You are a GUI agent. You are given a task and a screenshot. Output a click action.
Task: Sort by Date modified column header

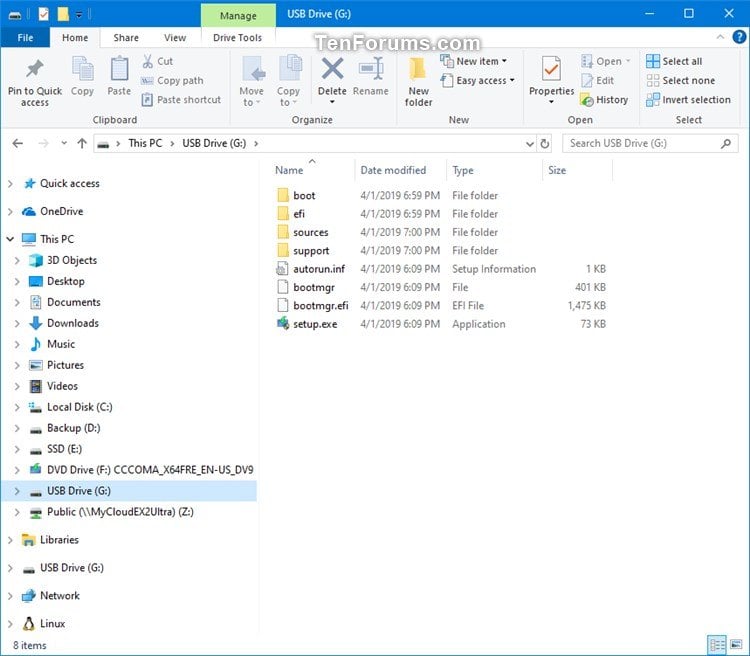tap(393, 170)
